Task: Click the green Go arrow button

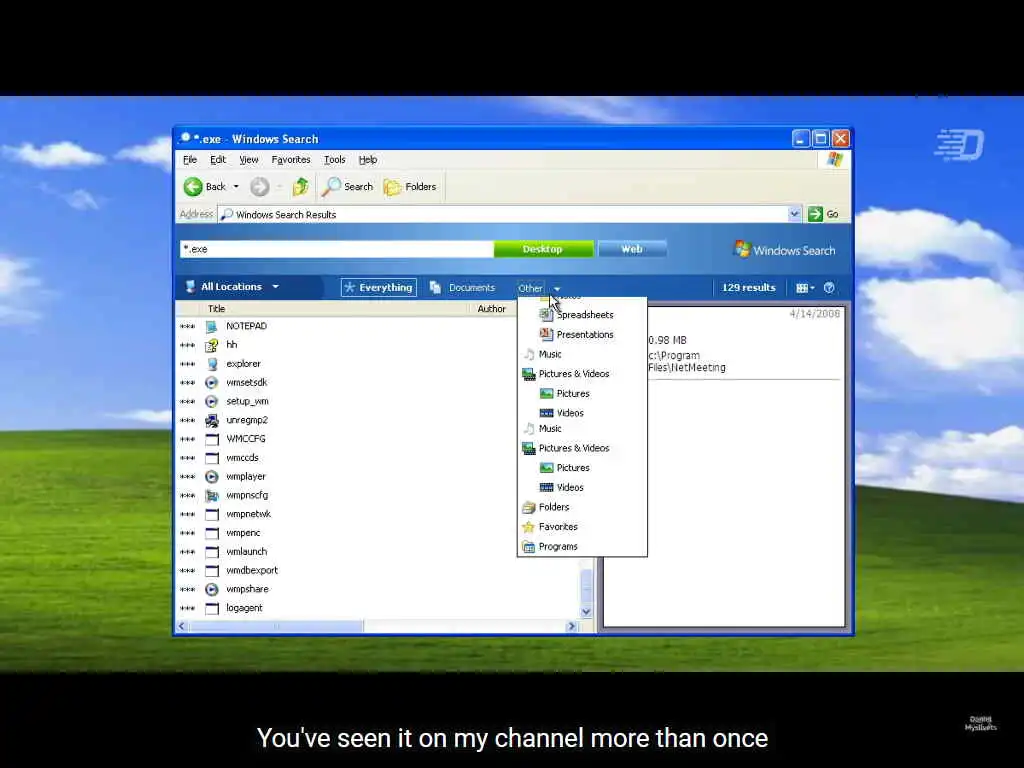Action: tap(815, 214)
